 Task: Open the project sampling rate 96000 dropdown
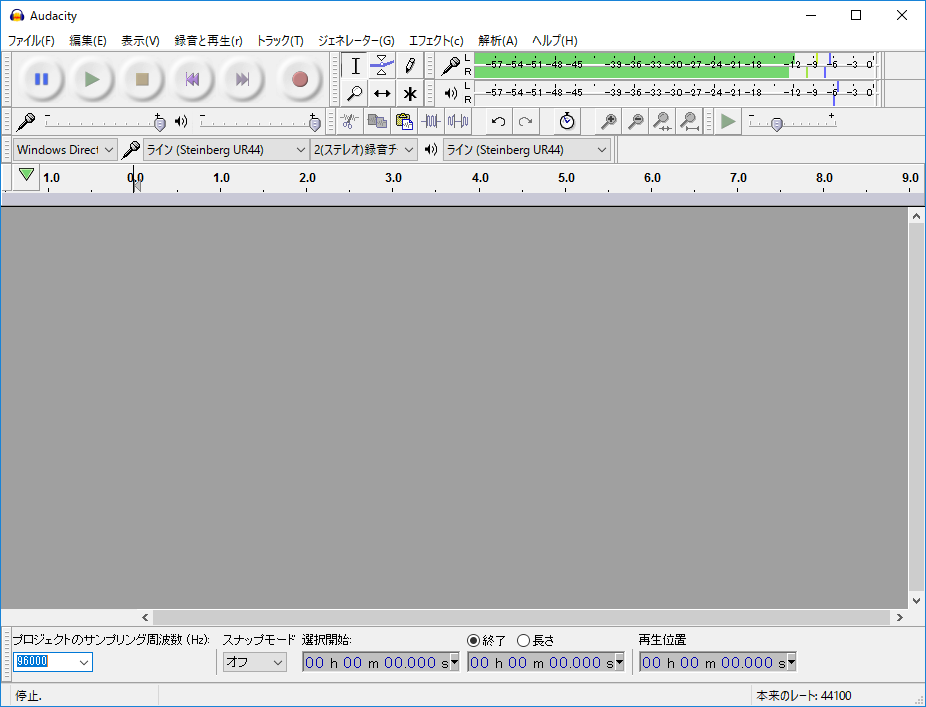pos(84,662)
